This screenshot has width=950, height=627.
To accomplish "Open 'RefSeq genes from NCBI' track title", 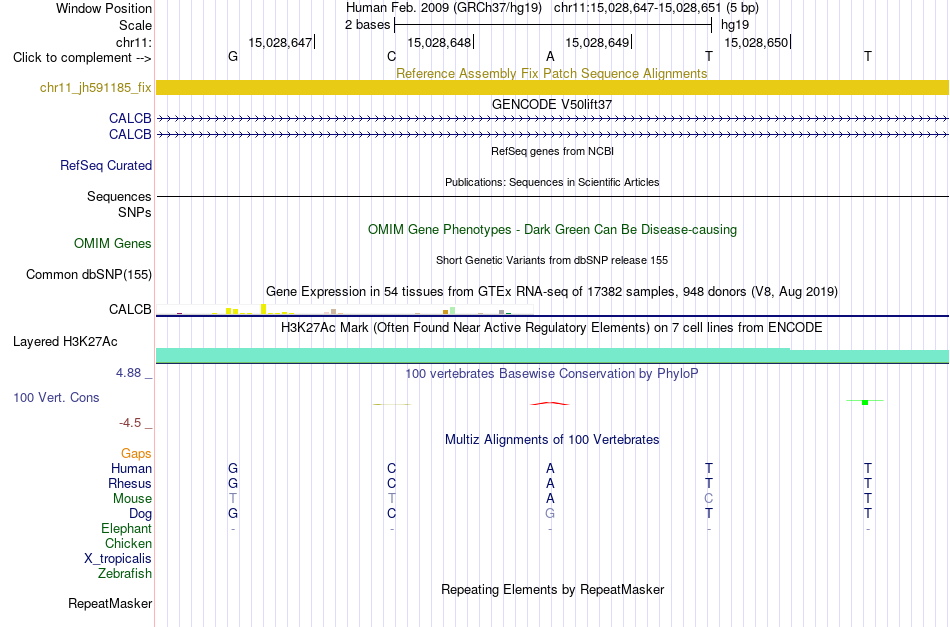I will click(552, 151).
